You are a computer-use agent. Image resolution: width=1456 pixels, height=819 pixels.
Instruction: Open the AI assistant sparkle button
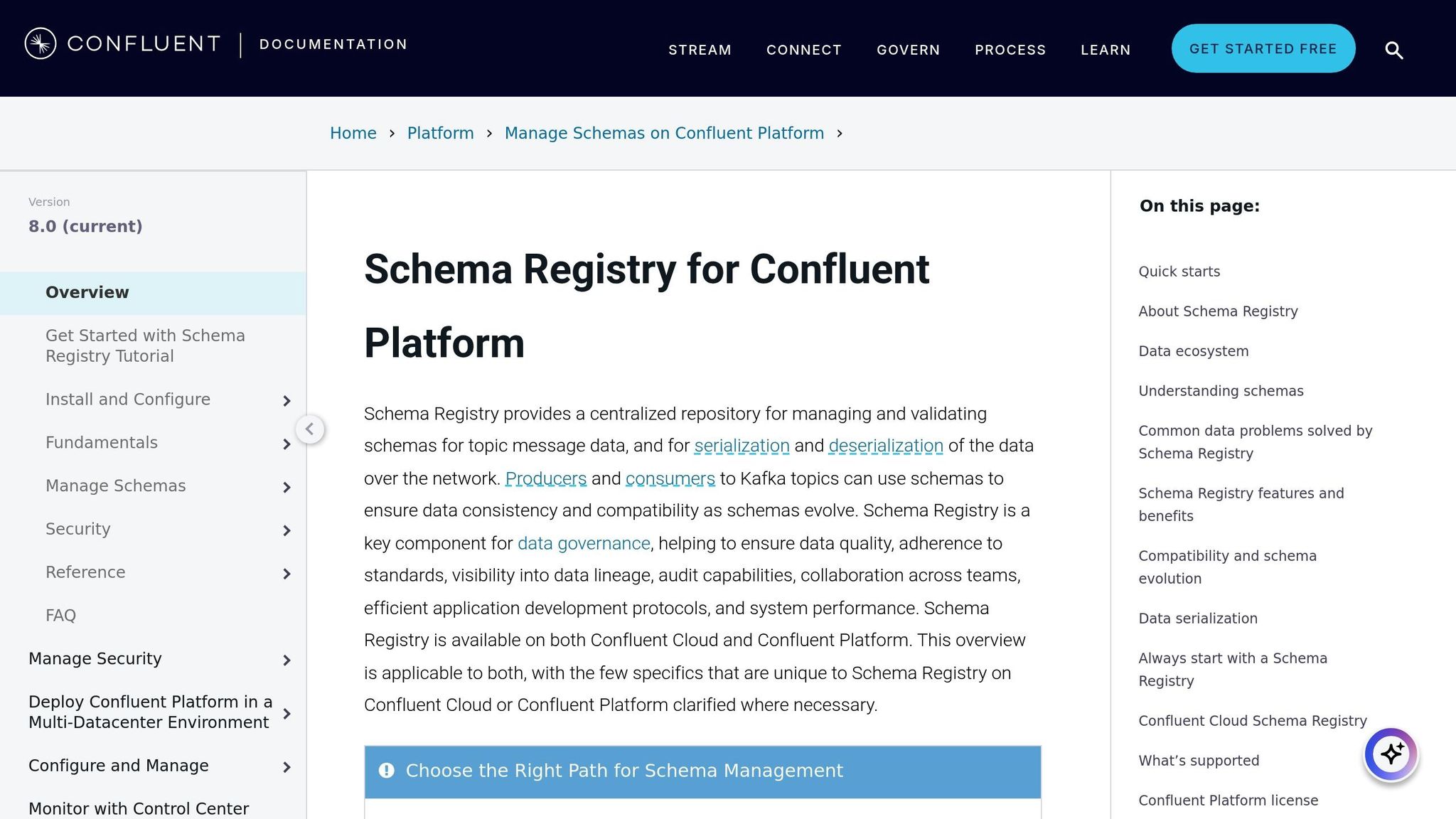[1391, 754]
